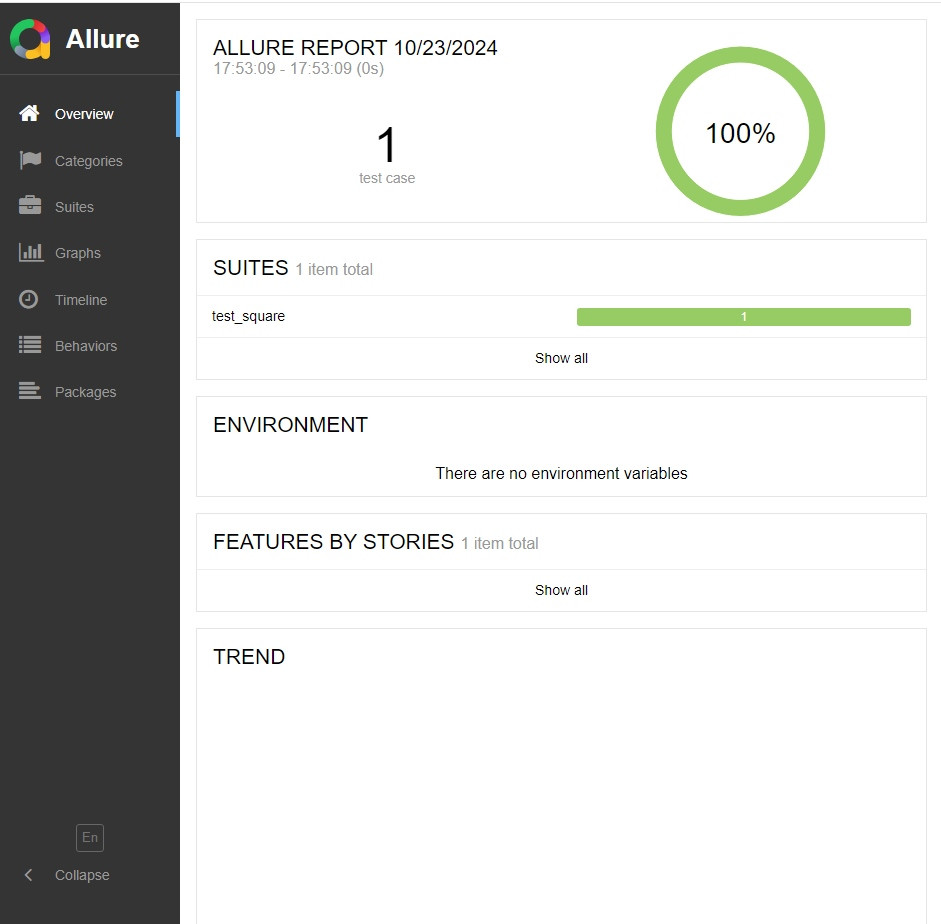Open the test_square suite row
Screen dimensions: 941x924
(x=561, y=316)
